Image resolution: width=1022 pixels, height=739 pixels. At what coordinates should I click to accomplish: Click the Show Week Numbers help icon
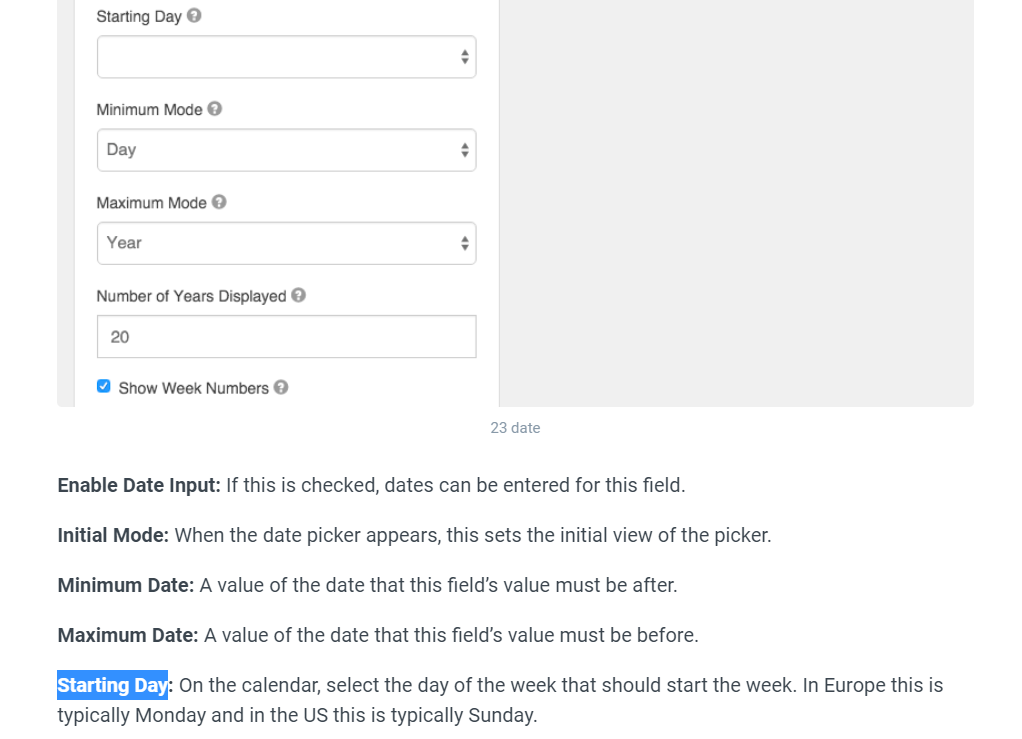click(x=283, y=388)
